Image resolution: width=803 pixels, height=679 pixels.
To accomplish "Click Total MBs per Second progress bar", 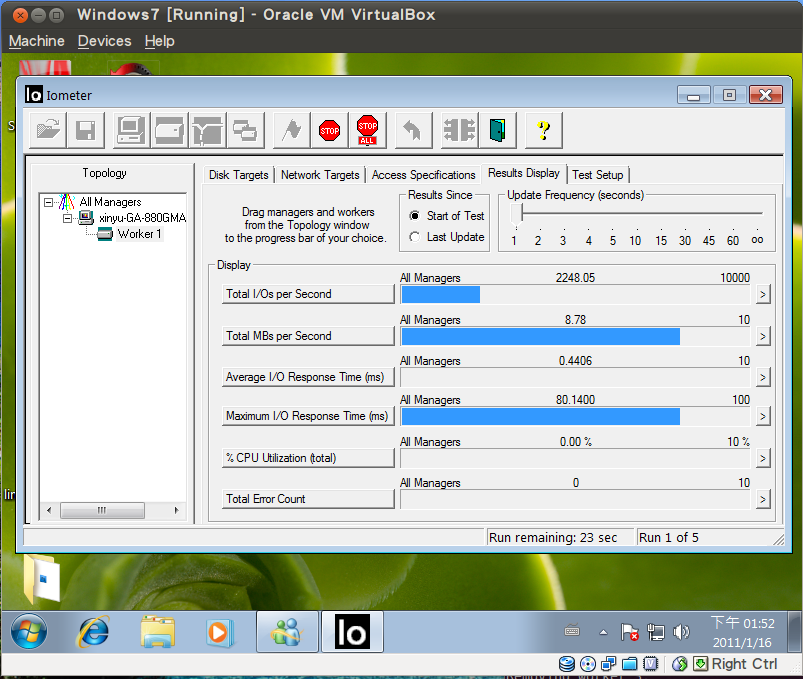I will coord(576,336).
